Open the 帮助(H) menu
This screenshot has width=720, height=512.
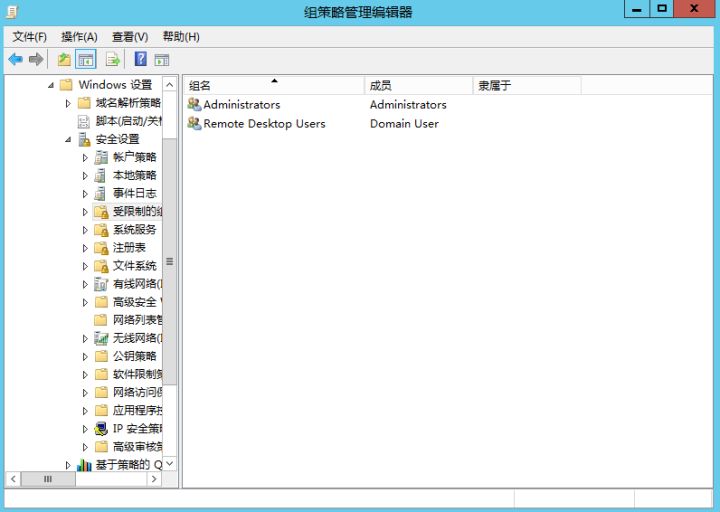point(181,37)
